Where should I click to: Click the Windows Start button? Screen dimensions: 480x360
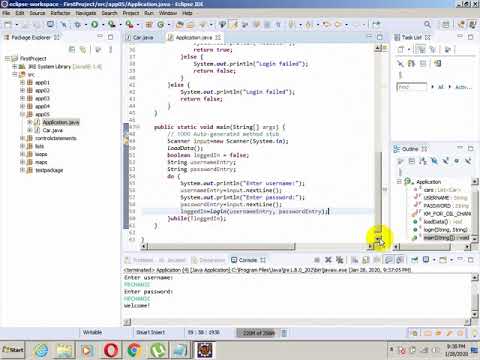tap(13, 350)
